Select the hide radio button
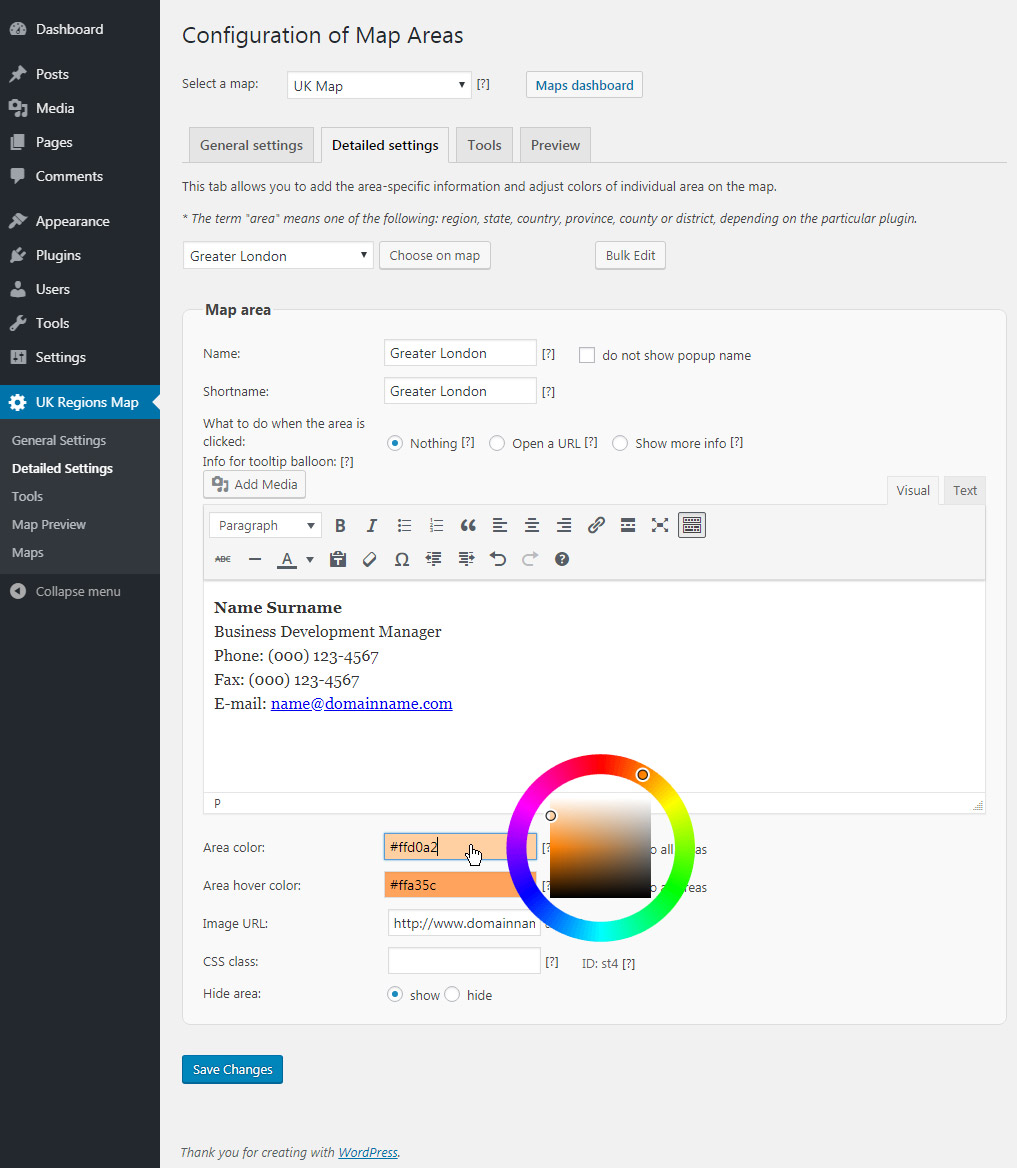The image size is (1017, 1168). pyautogui.click(x=452, y=995)
